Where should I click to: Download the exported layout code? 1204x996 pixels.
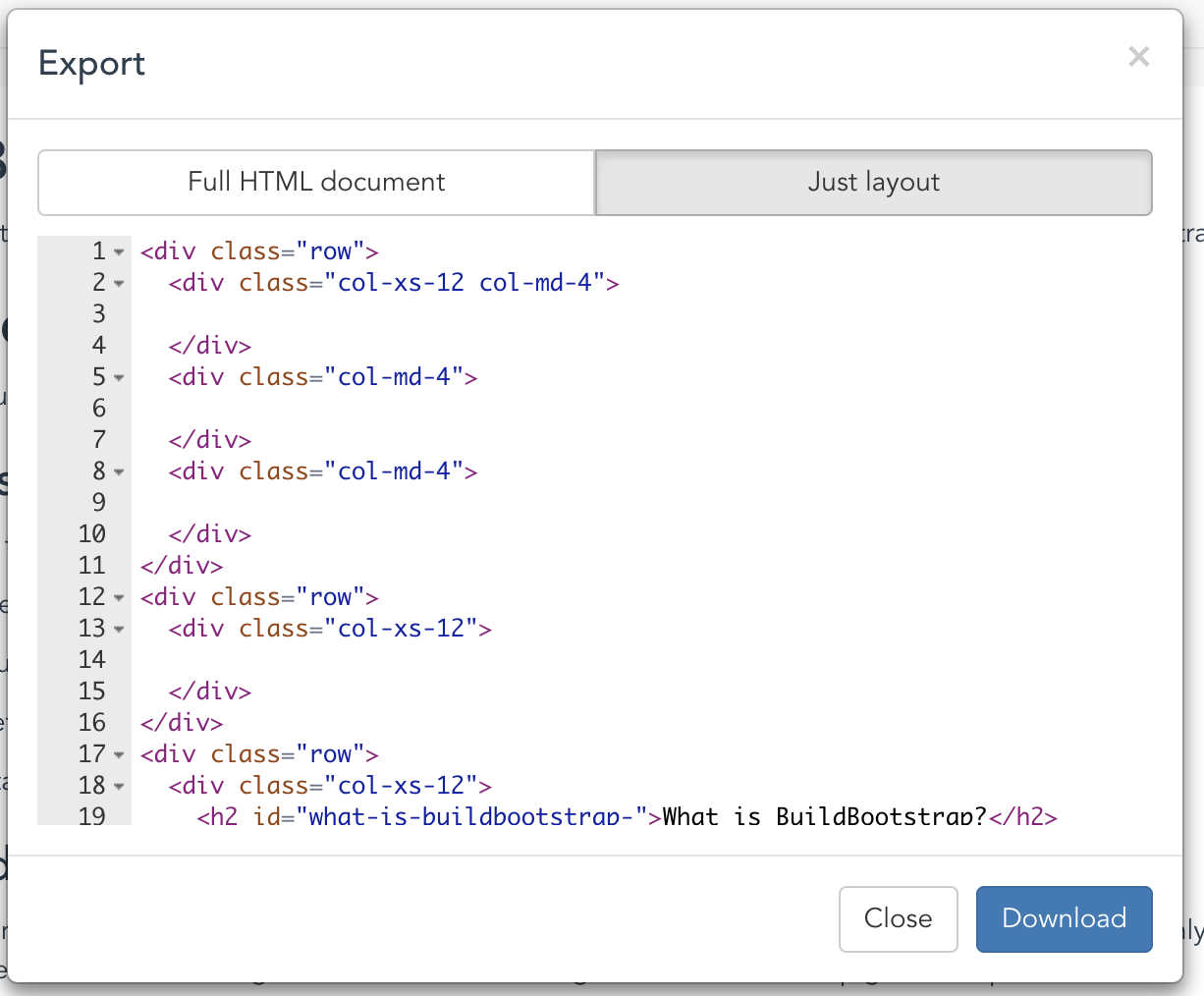[1064, 918]
